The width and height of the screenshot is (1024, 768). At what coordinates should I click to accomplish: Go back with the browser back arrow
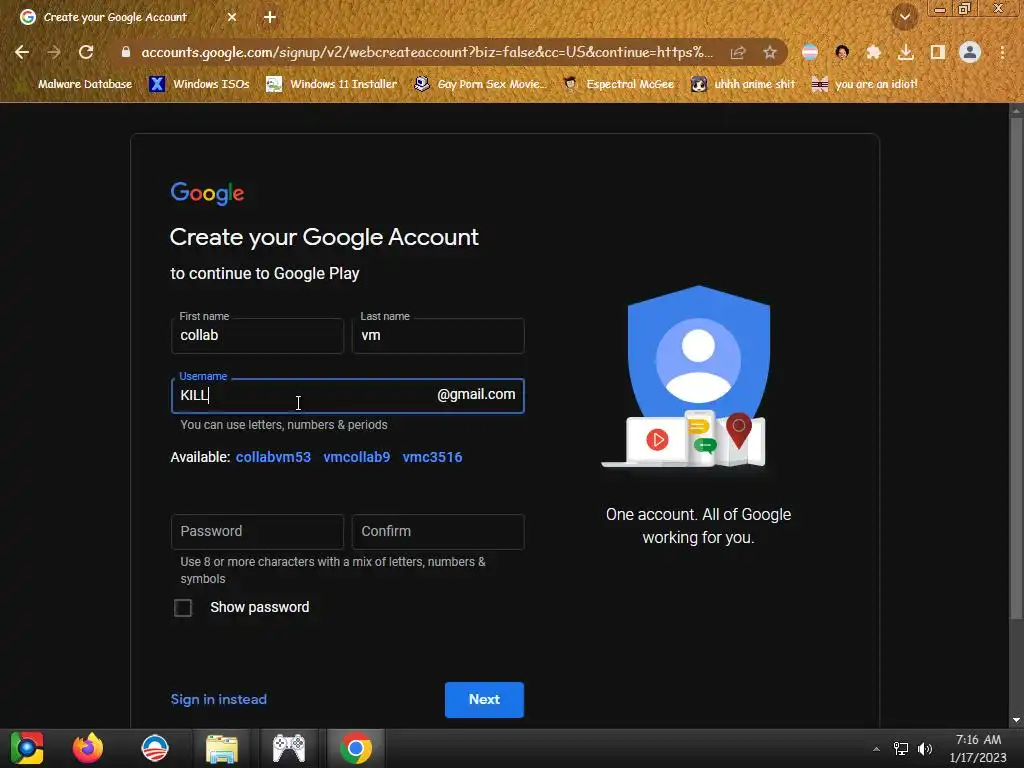click(x=22, y=52)
